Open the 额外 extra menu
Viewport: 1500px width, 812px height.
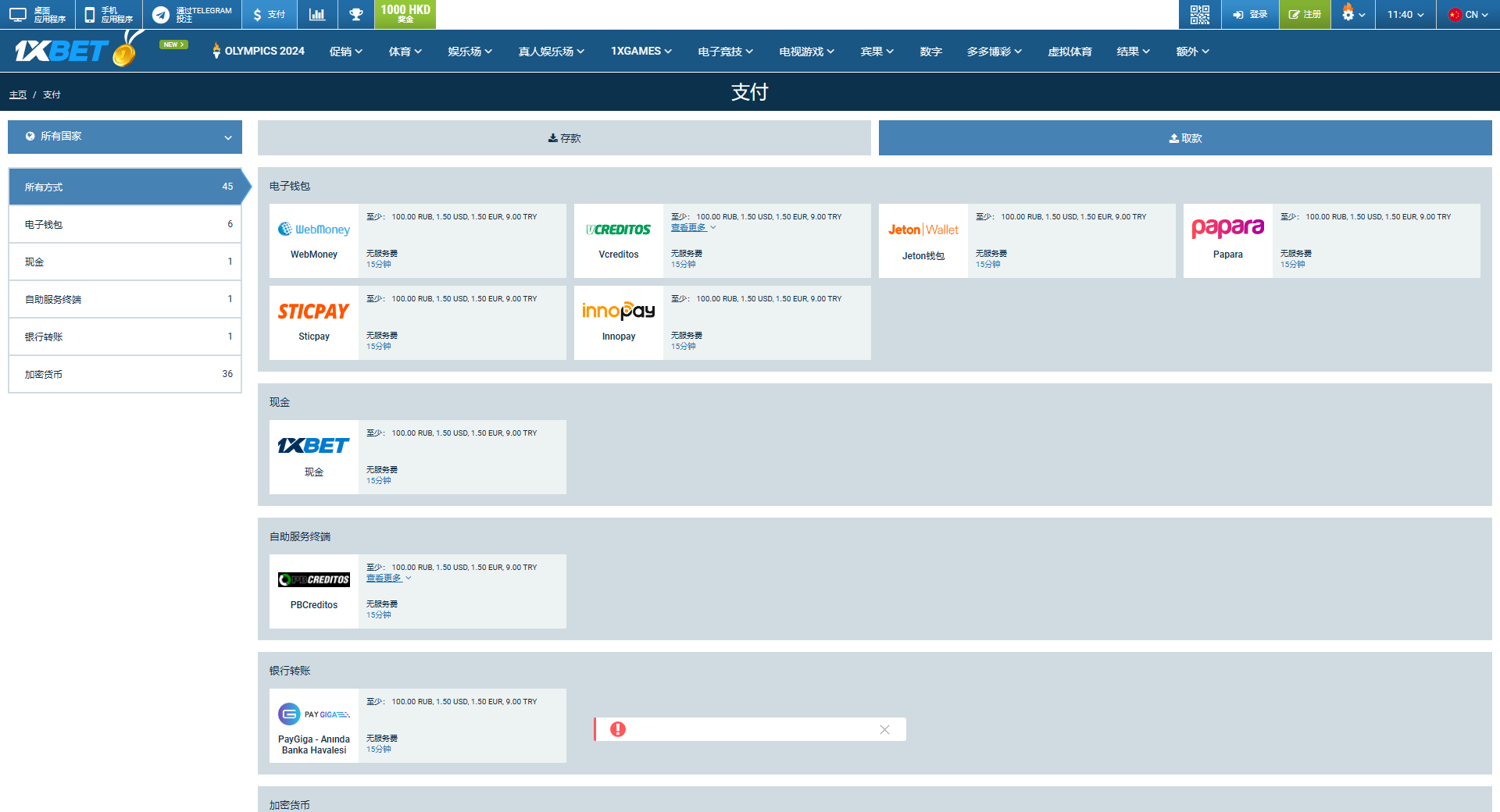click(1193, 52)
